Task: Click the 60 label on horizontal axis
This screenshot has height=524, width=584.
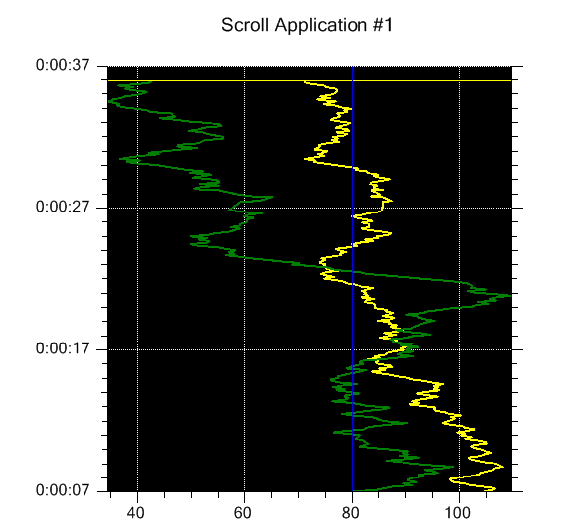Action: coord(242,513)
